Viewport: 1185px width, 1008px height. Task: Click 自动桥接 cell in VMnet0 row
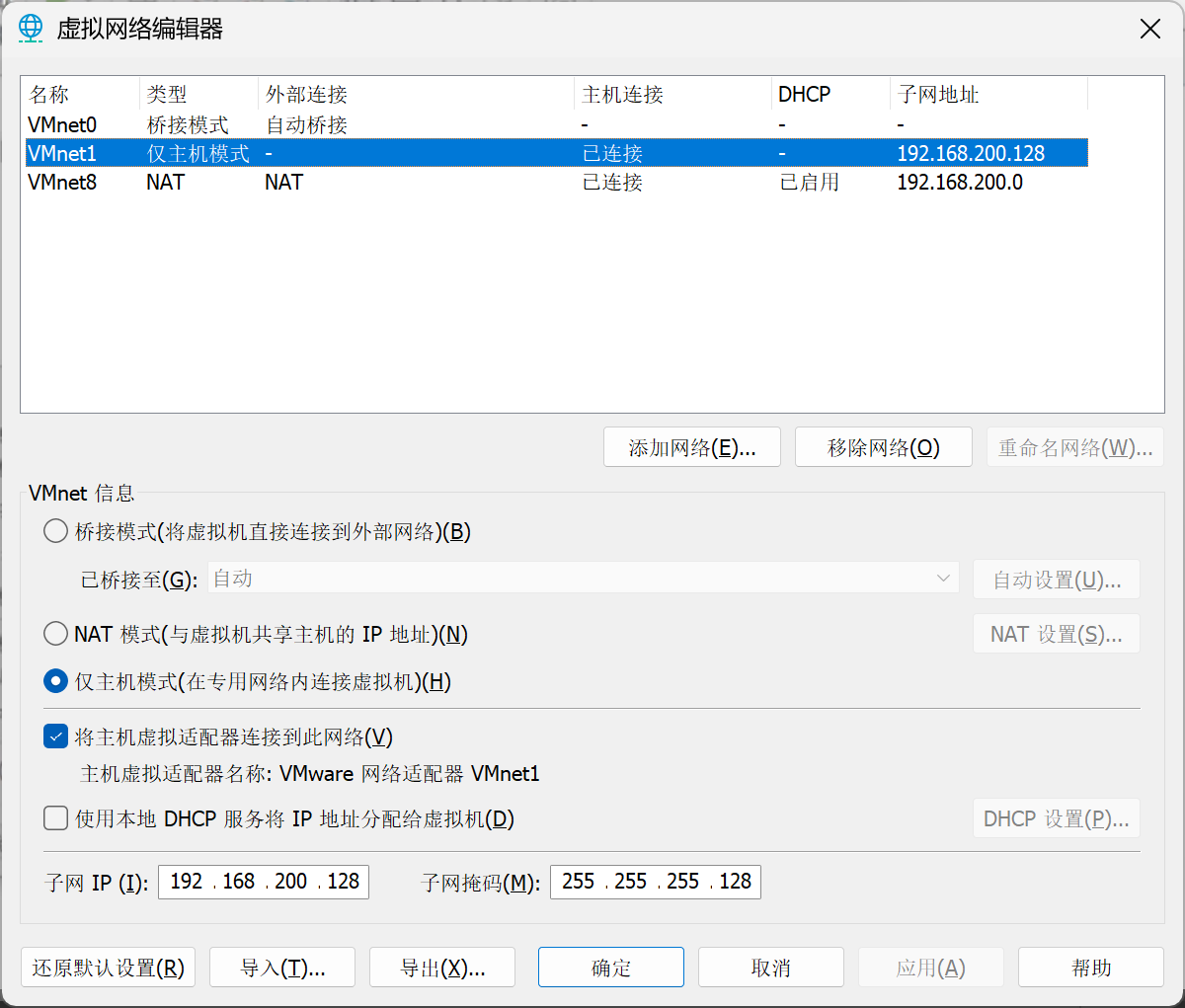coord(306,125)
